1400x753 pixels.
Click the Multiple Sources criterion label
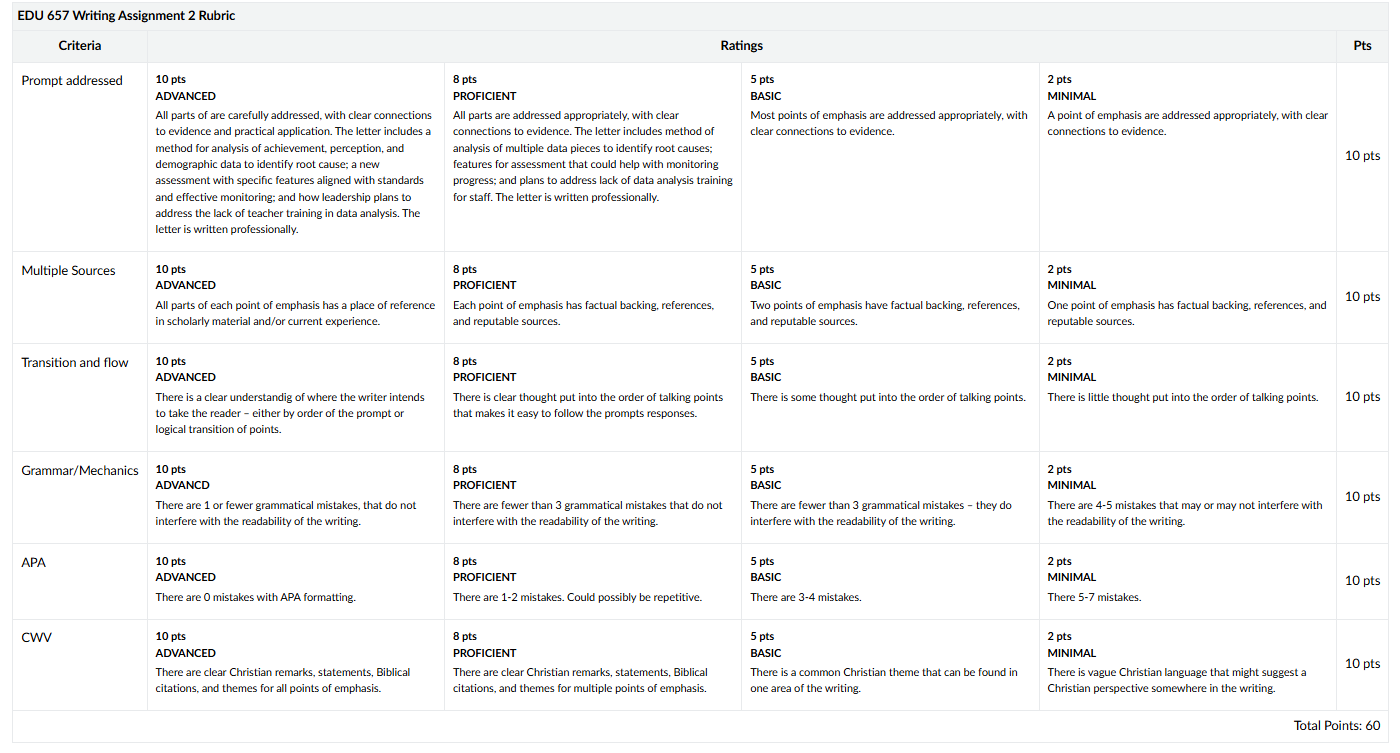pyautogui.click(x=68, y=271)
